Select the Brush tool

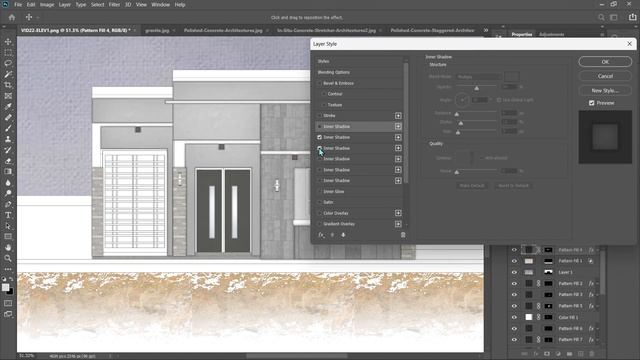click(8, 128)
